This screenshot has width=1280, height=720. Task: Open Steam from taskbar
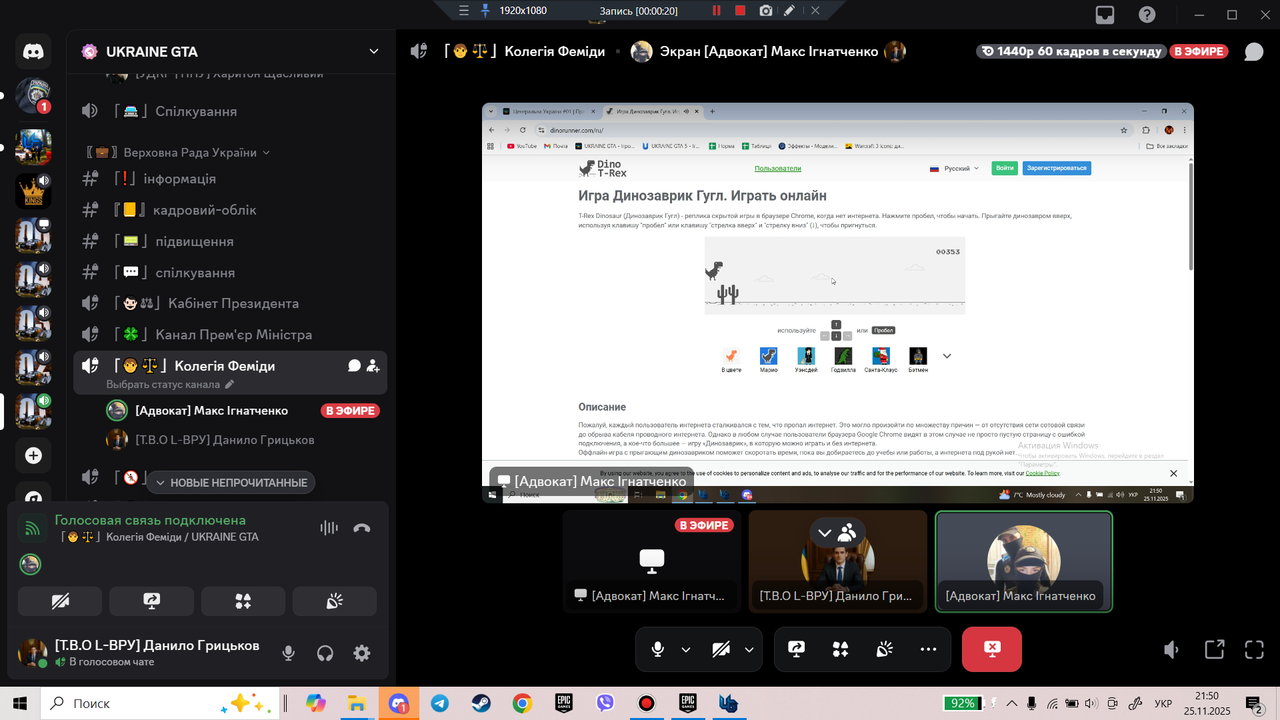pyautogui.click(x=481, y=704)
